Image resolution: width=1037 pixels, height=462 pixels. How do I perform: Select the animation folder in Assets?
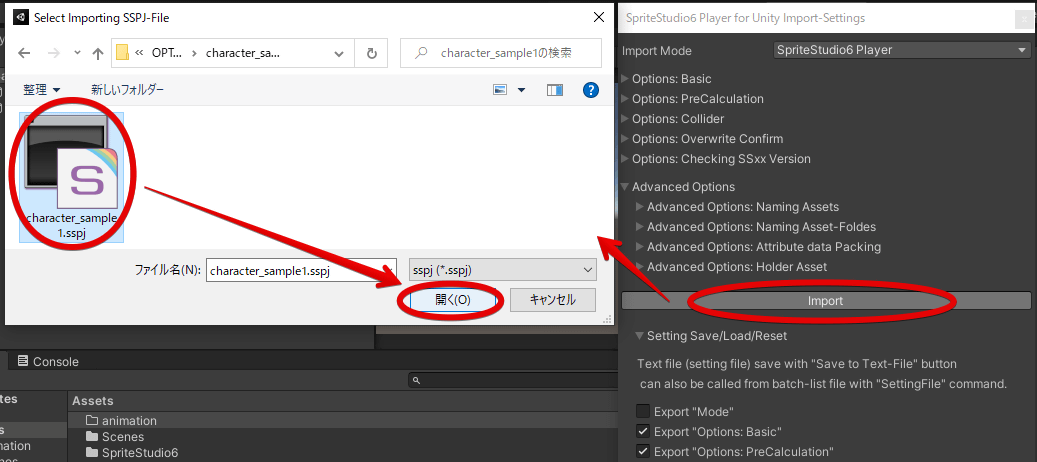(121, 420)
